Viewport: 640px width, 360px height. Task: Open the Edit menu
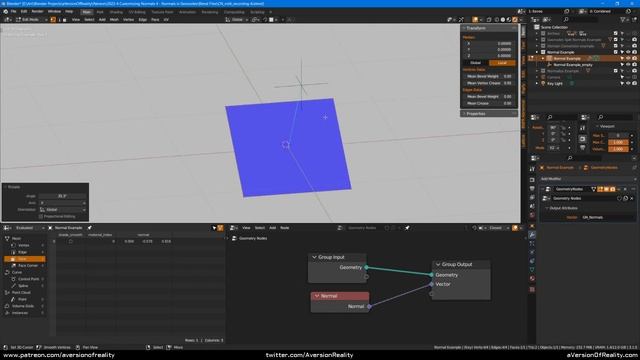pyautogui.click(x=24, y=11)
